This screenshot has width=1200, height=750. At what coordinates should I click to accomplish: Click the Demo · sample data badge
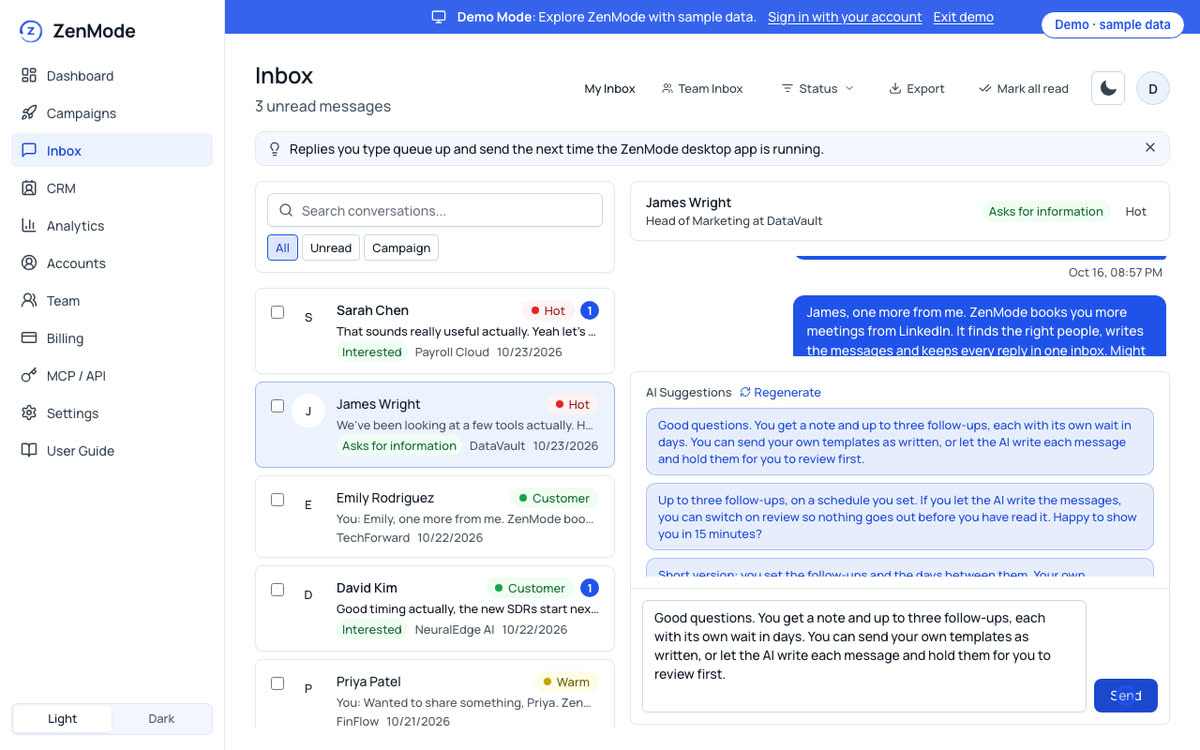[x=1112, y=25]
